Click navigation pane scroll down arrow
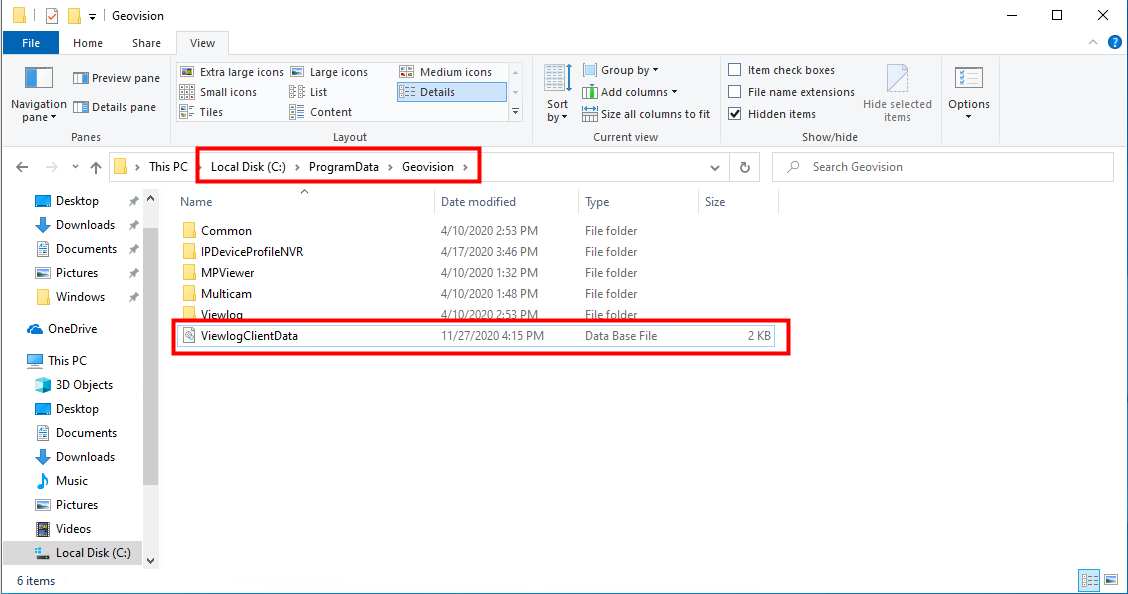 [x=150, y=561]
